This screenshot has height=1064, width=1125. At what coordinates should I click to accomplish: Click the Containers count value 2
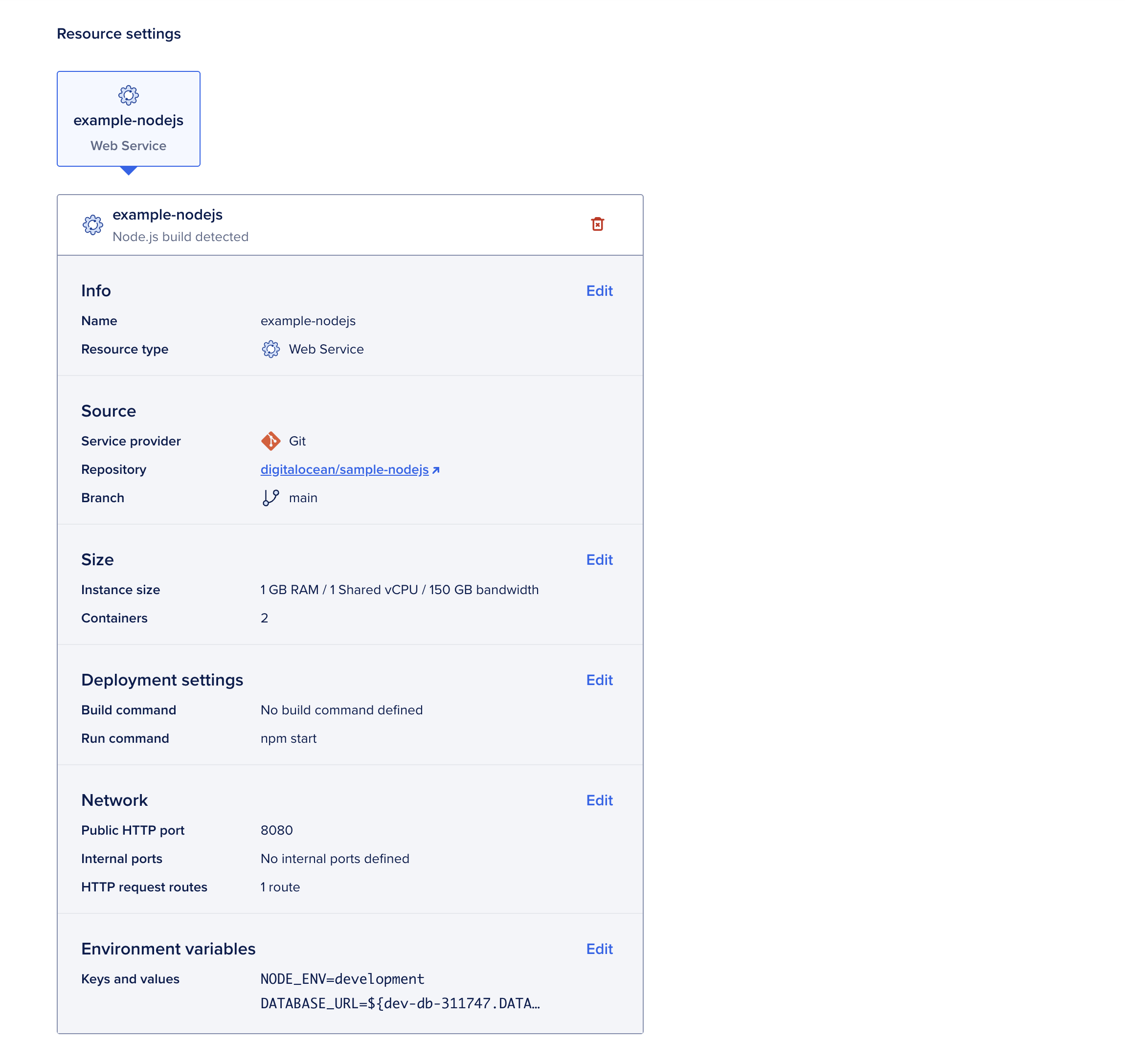(264, 618)
